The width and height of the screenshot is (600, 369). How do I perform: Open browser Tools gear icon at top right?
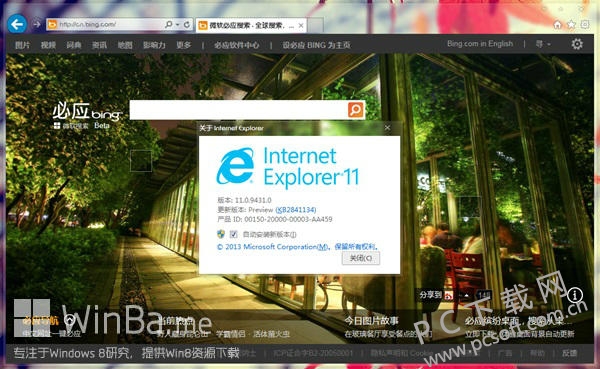[x=585, y=25]
